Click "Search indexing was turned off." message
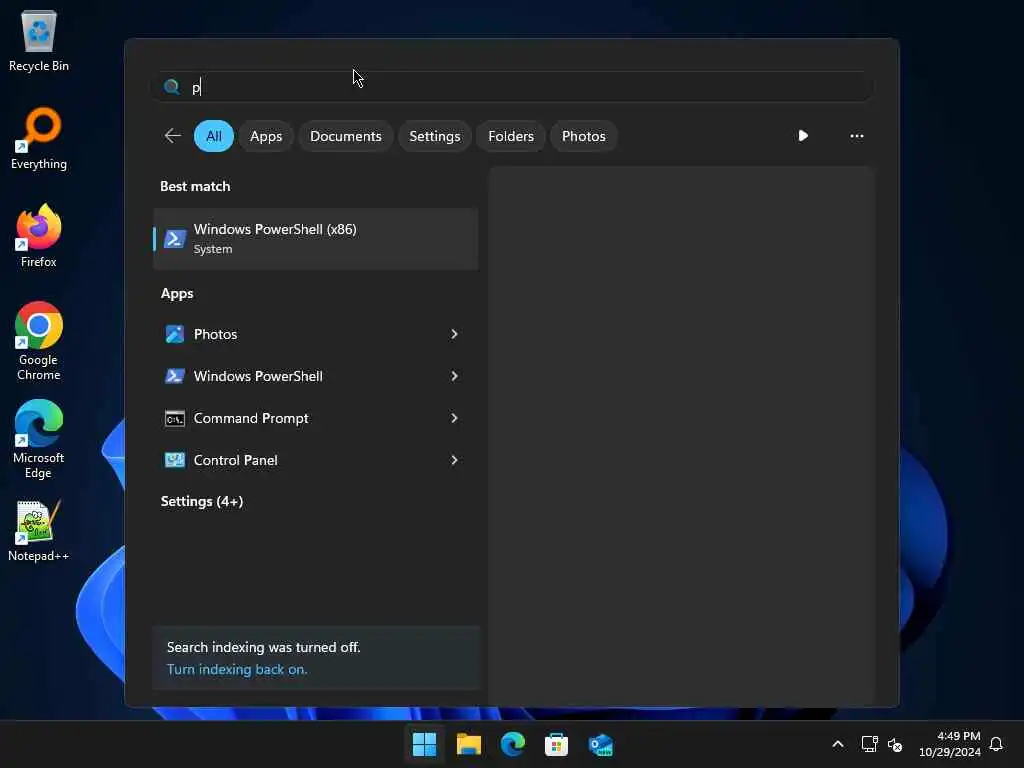 pos(264,647)
